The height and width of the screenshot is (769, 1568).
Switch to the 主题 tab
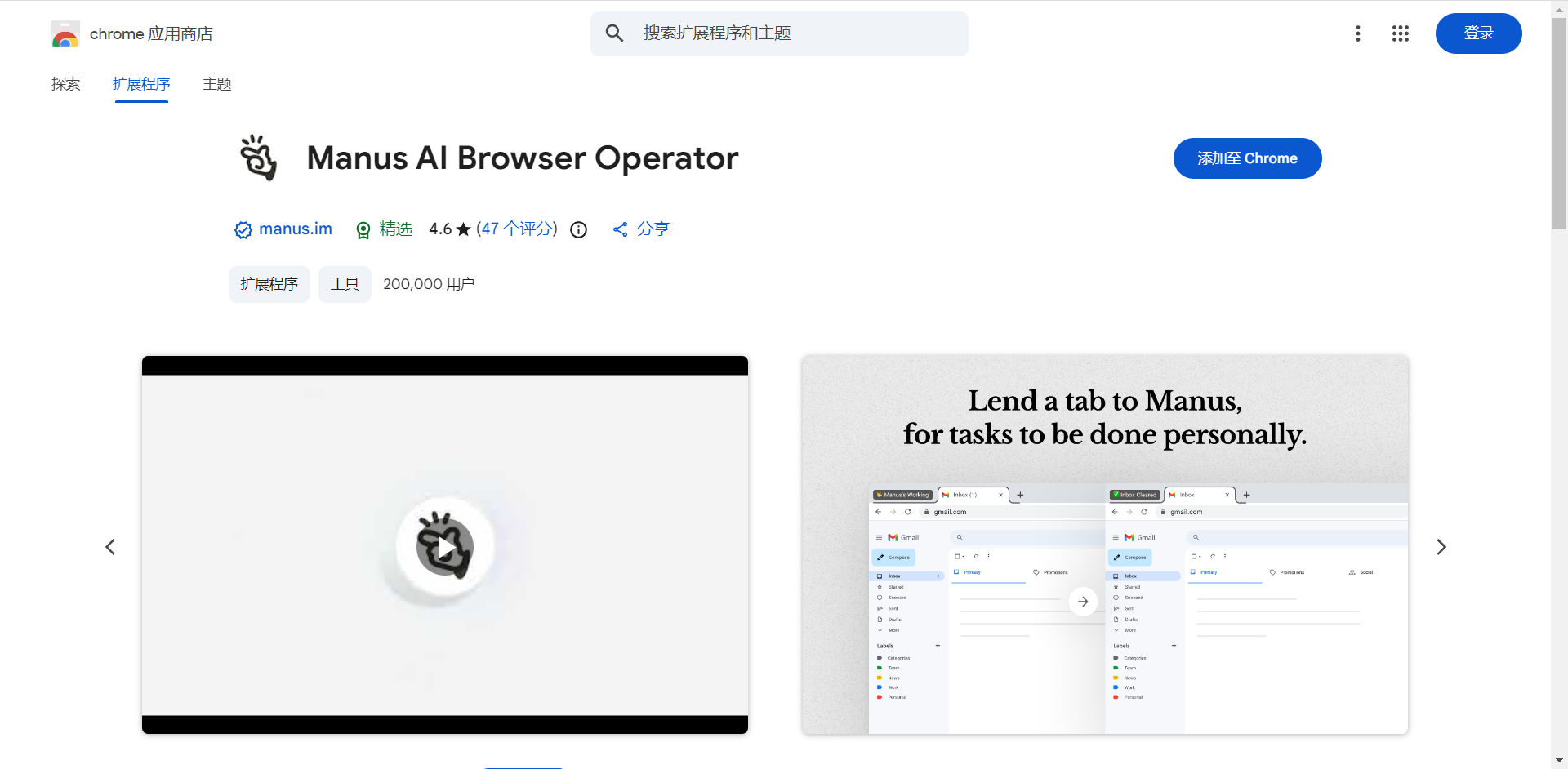217,84
